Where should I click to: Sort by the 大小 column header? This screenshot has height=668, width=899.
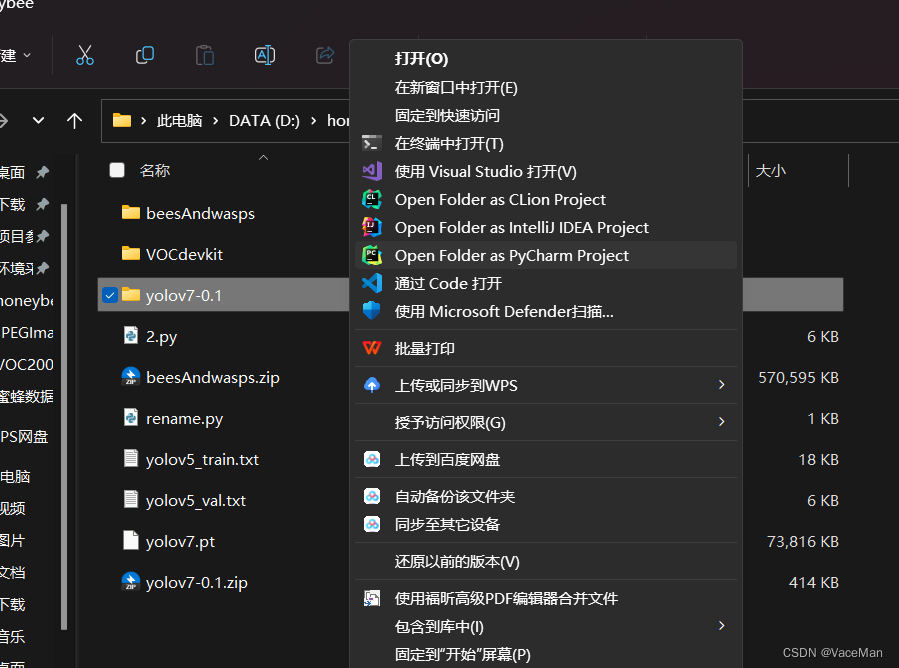[x=770, y=170]
